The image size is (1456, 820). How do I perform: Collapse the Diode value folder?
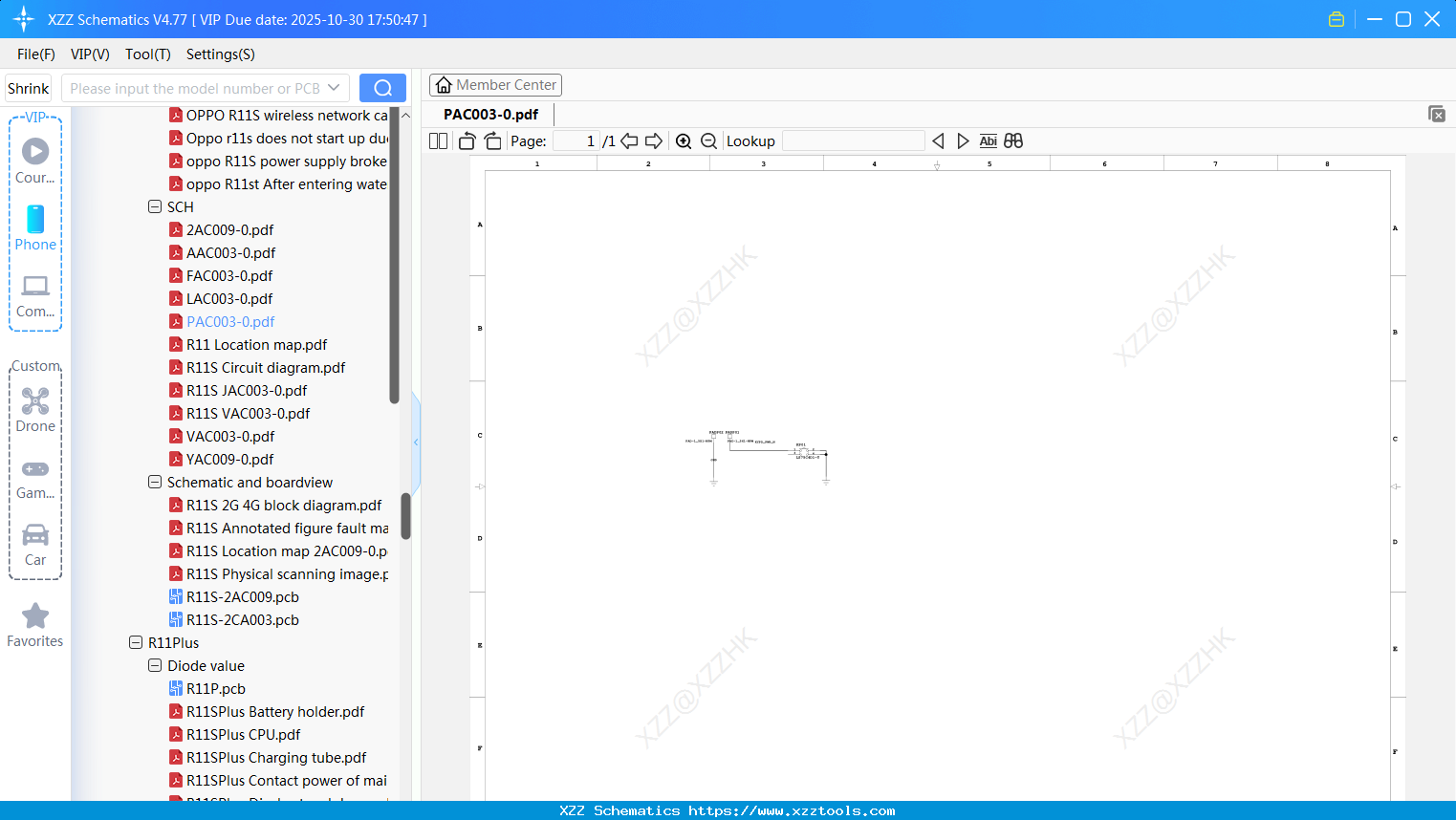155,665
